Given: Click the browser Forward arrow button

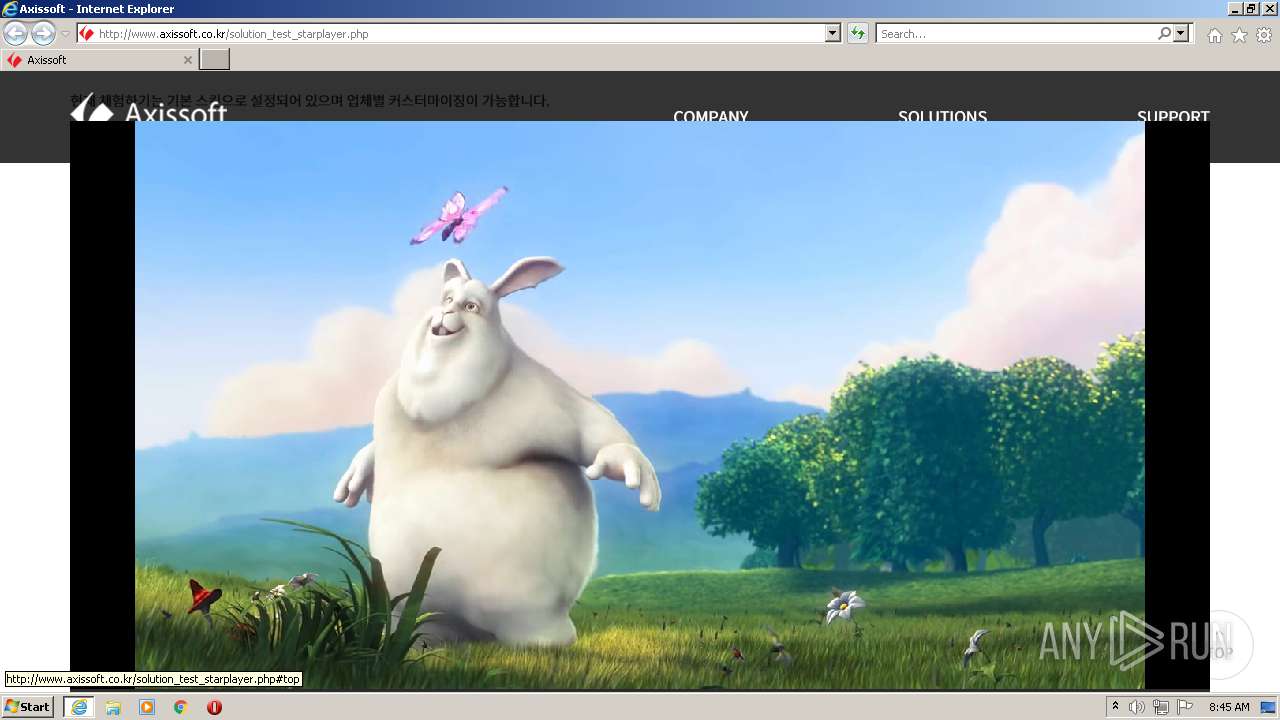Looking at the screenshot, I should (x=43, y=34).
